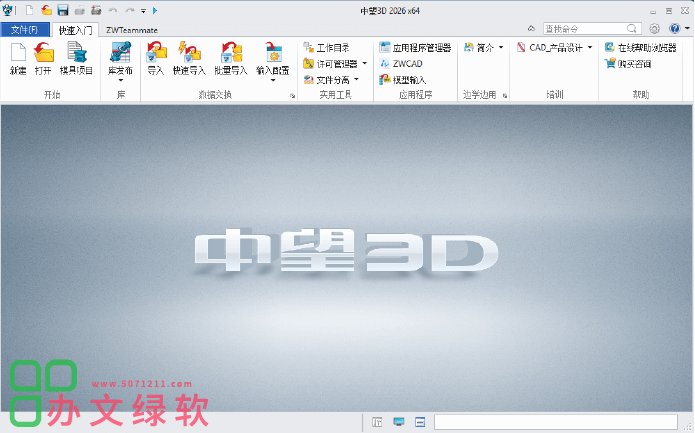This screenshot has height=433, width=695.
Task: Expand the help icon dropdown arrow
Action: coord(687,28)
